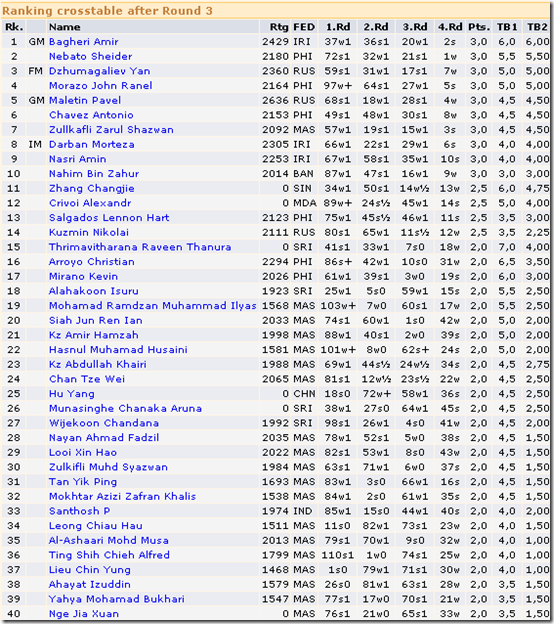Open Zhang Changjie player link
The height and width of the screenshot is (624, 554).
click(x=92, y=188)
